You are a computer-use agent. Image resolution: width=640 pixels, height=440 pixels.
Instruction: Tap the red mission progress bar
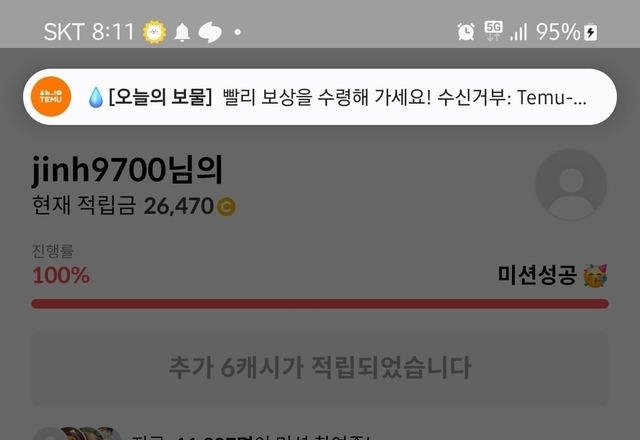coord(320,304)
